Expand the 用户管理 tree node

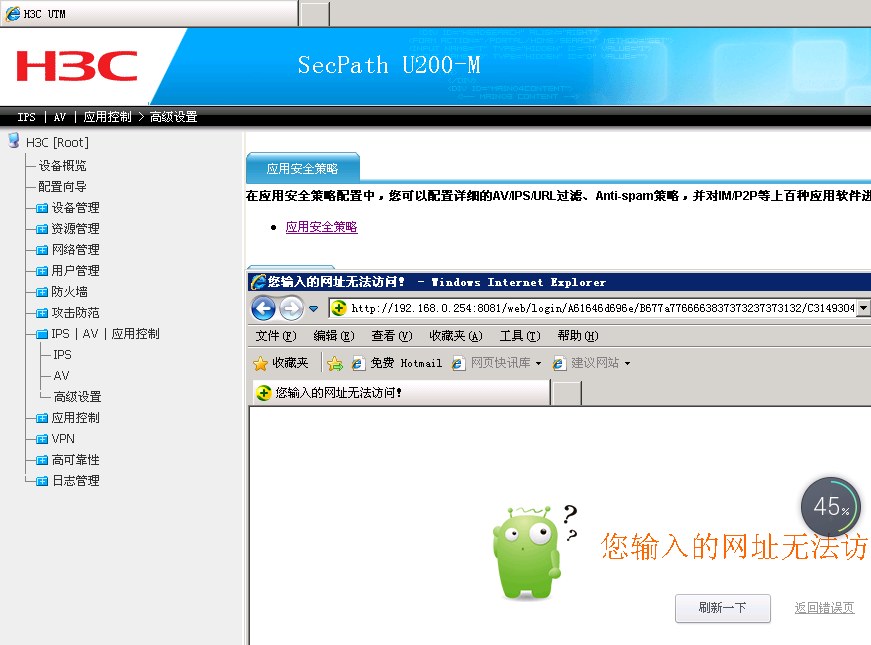(x=42, y=271)
